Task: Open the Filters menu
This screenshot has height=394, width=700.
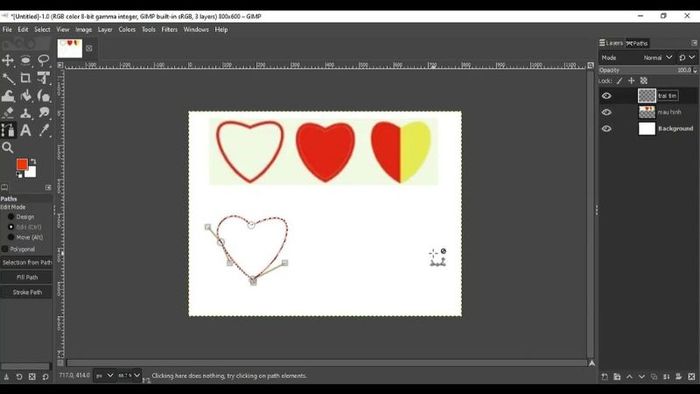Action: point(169,29)
